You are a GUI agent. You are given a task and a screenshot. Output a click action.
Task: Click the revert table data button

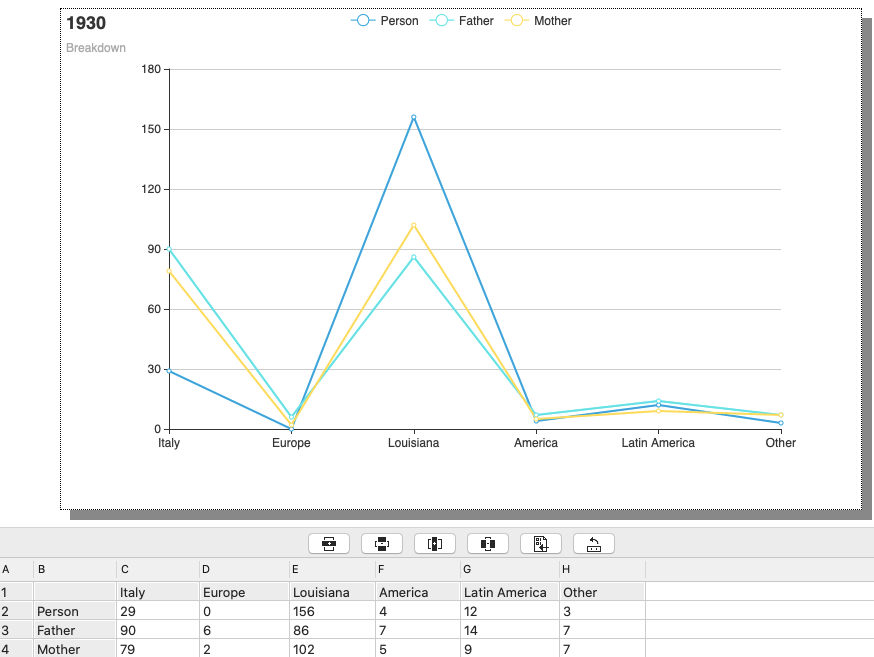coord(593,544)
